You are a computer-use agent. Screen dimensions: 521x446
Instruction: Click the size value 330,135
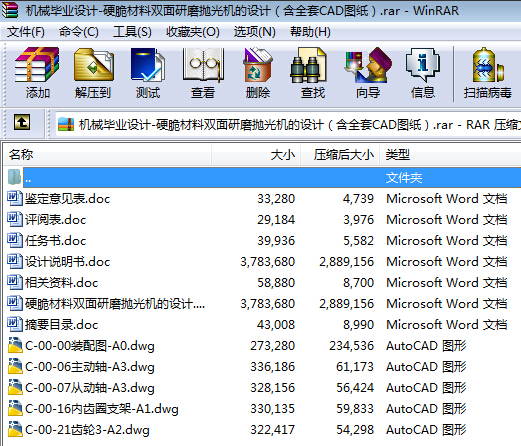click(273, 409)
